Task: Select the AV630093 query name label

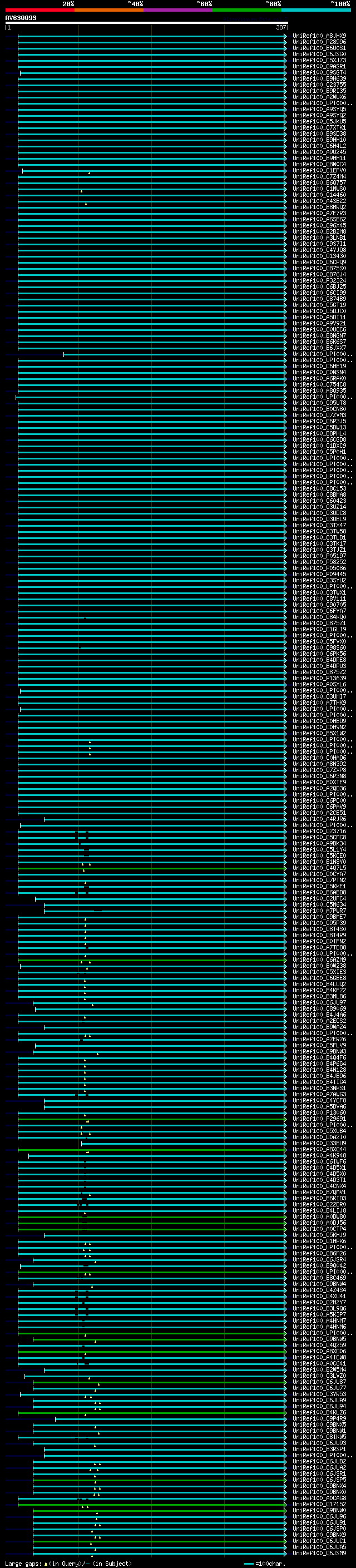Action: [x=21, y=18]
